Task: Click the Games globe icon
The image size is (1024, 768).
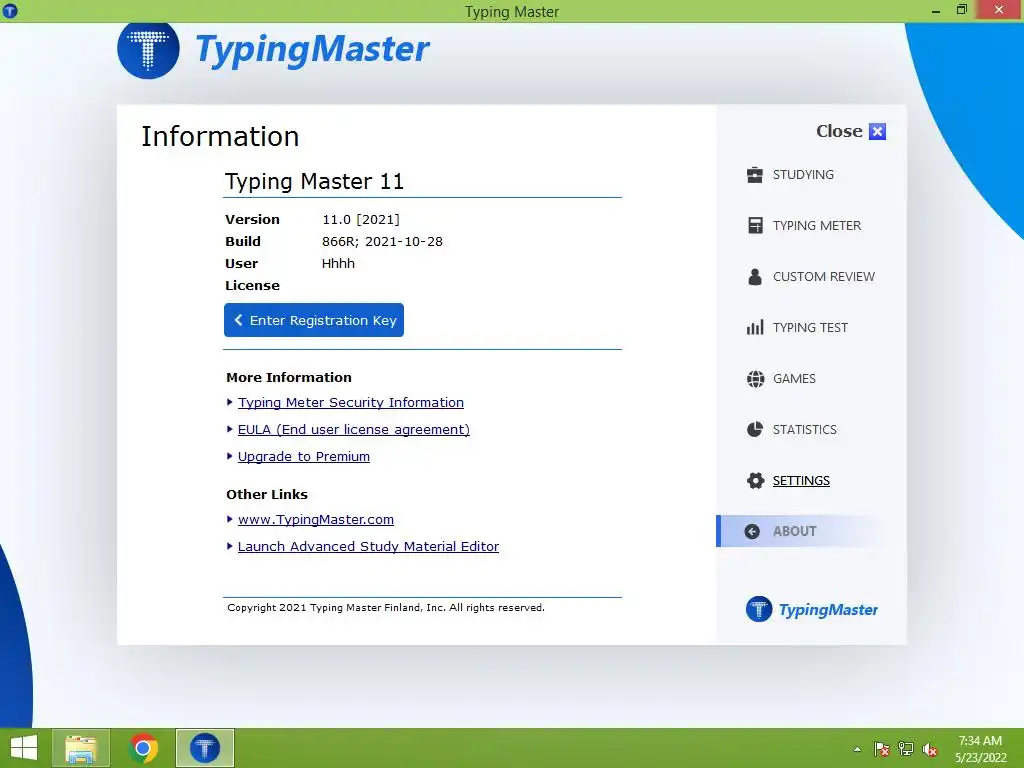Action: click(x=755, y=379)
